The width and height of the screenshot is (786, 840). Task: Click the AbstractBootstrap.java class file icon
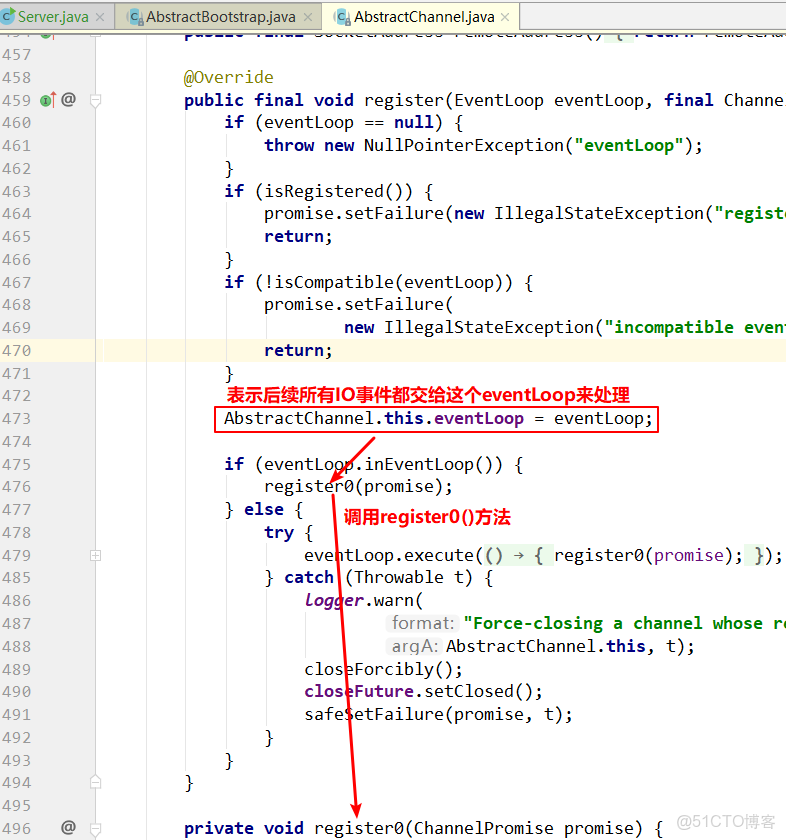(x=136, y=17)
